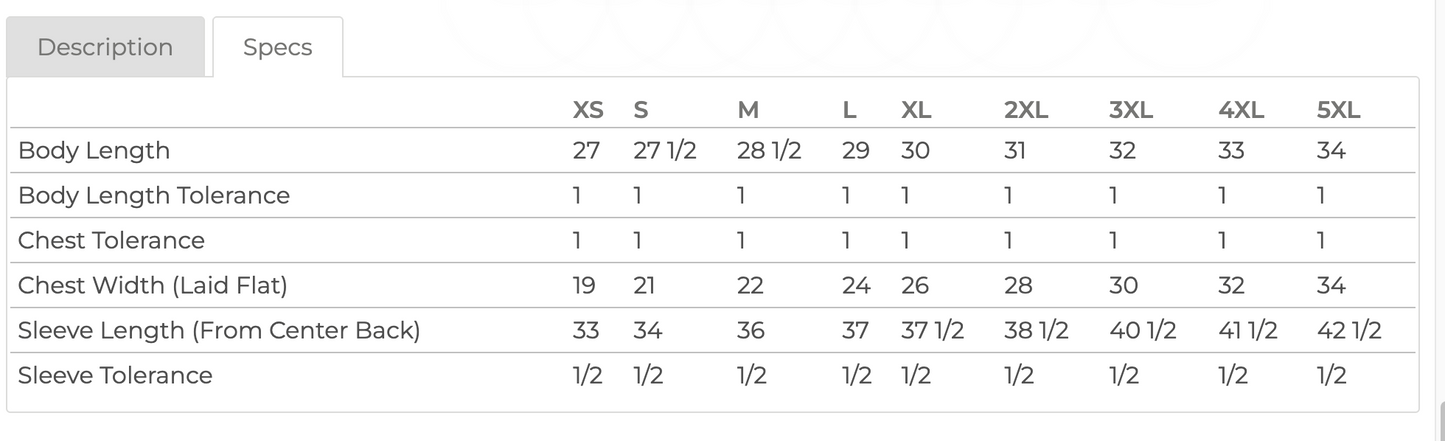Select the Body Length Tolerance row label
1445x441 pixels.
click(x=154, y=195)
